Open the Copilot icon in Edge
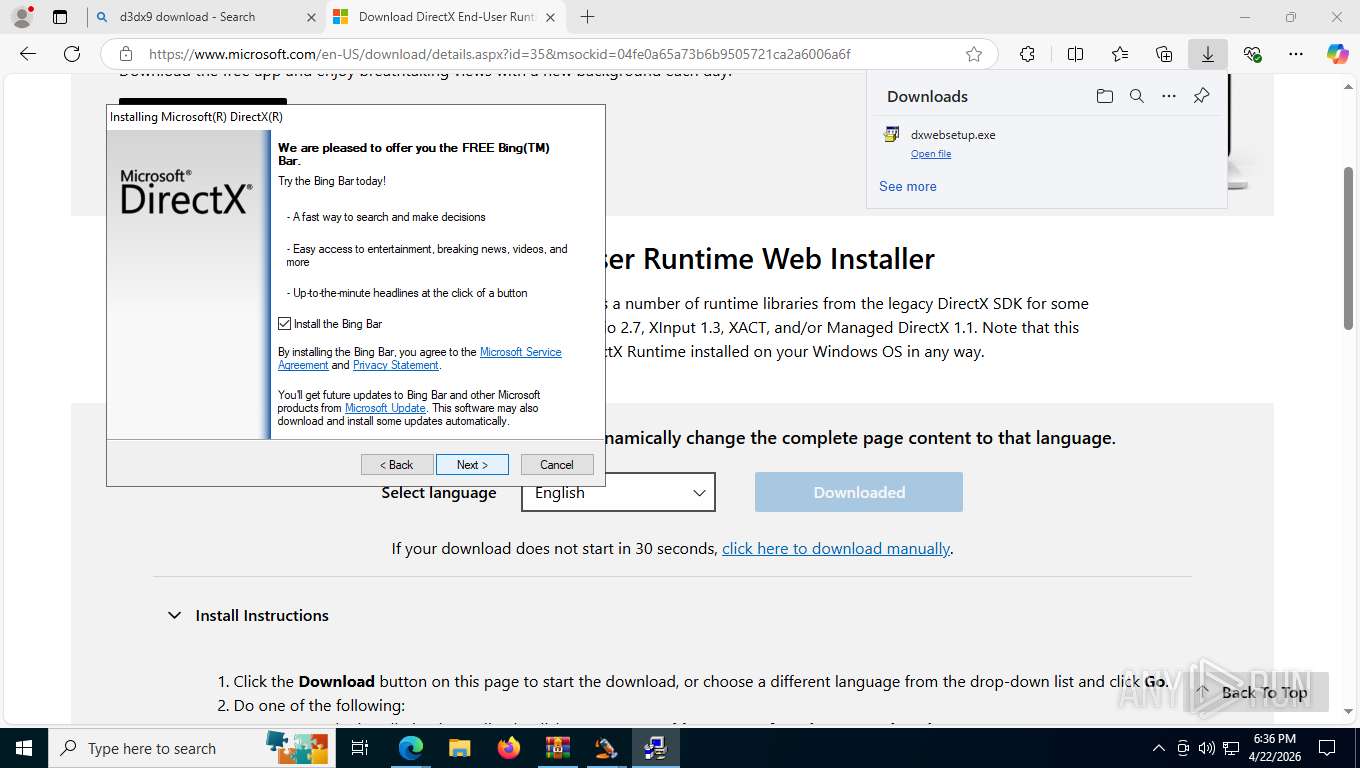 (x=1338, y=54)
